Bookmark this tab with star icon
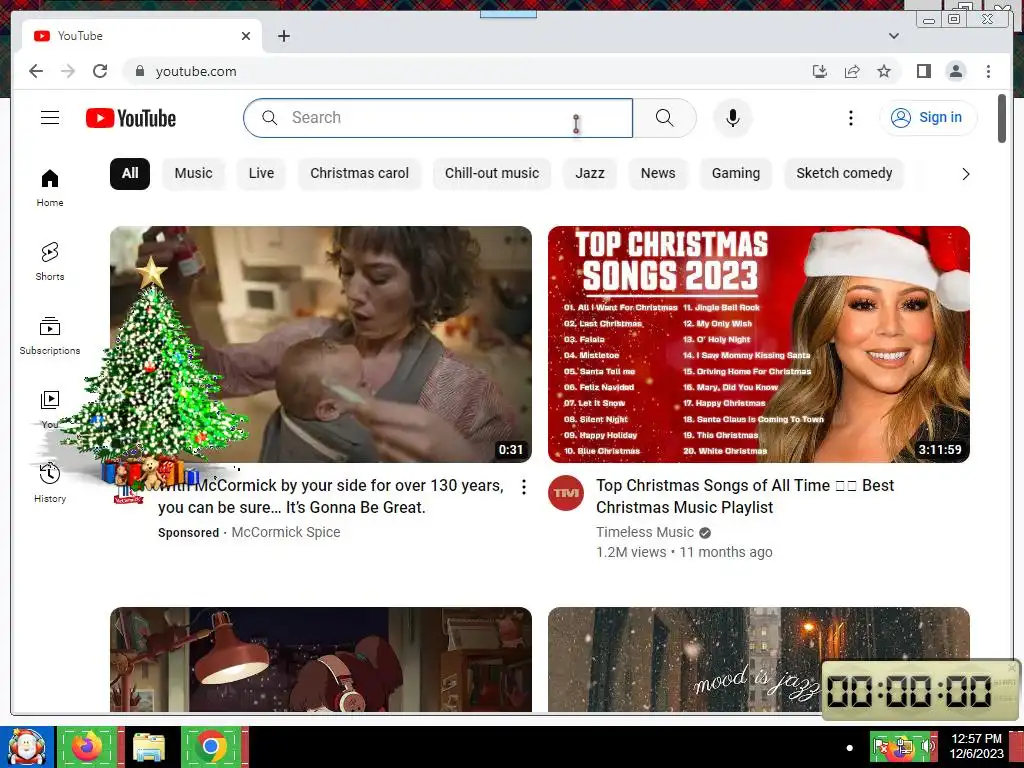1024x768 pixels. pos(884,71)
